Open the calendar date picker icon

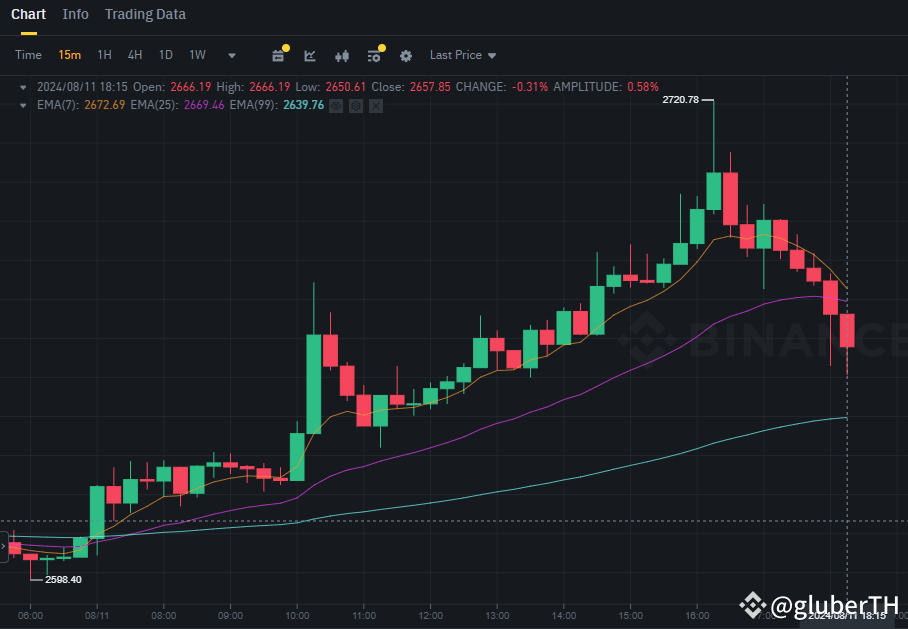click(279, 56)
